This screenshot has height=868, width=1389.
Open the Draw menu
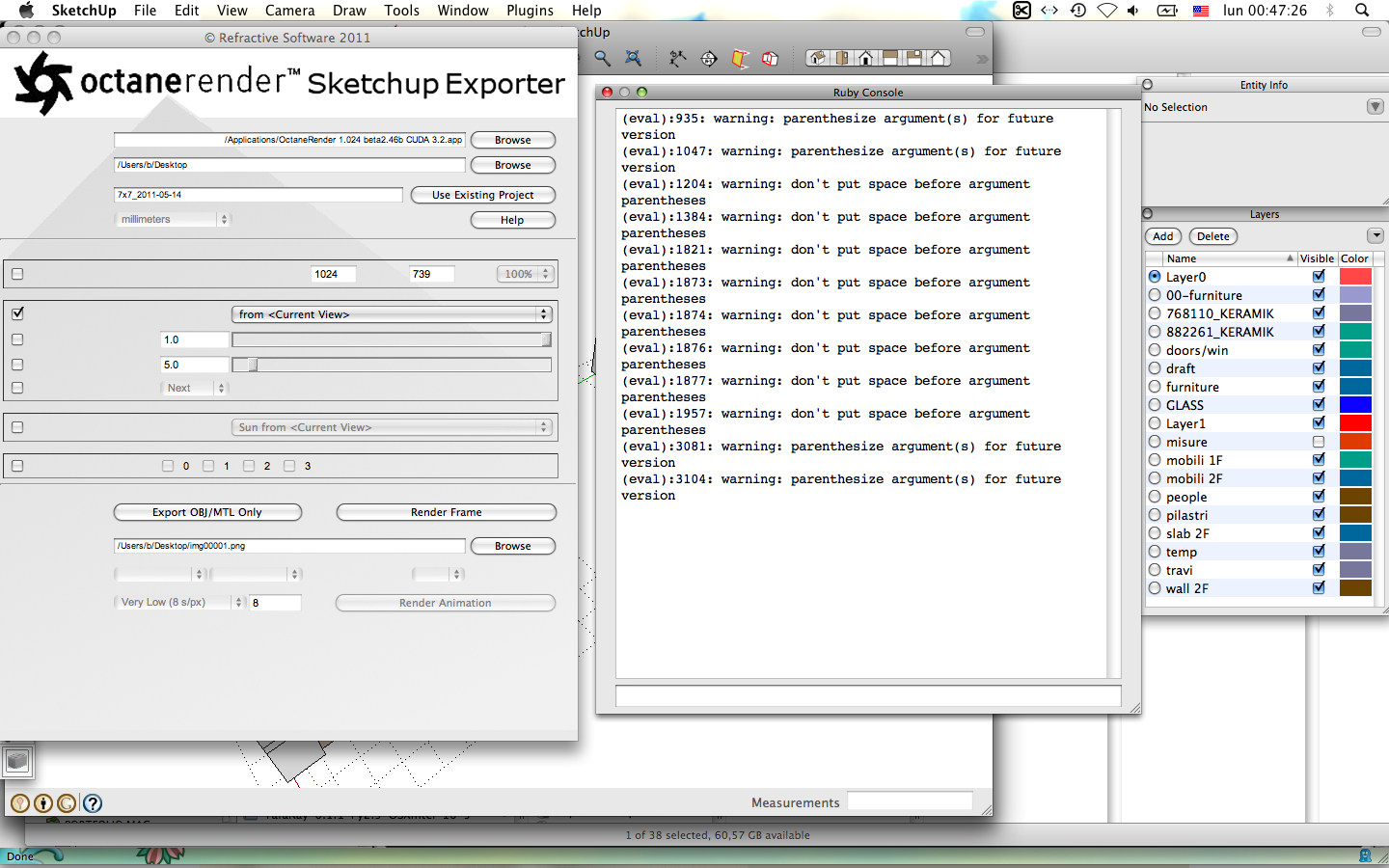click(349, 11)
